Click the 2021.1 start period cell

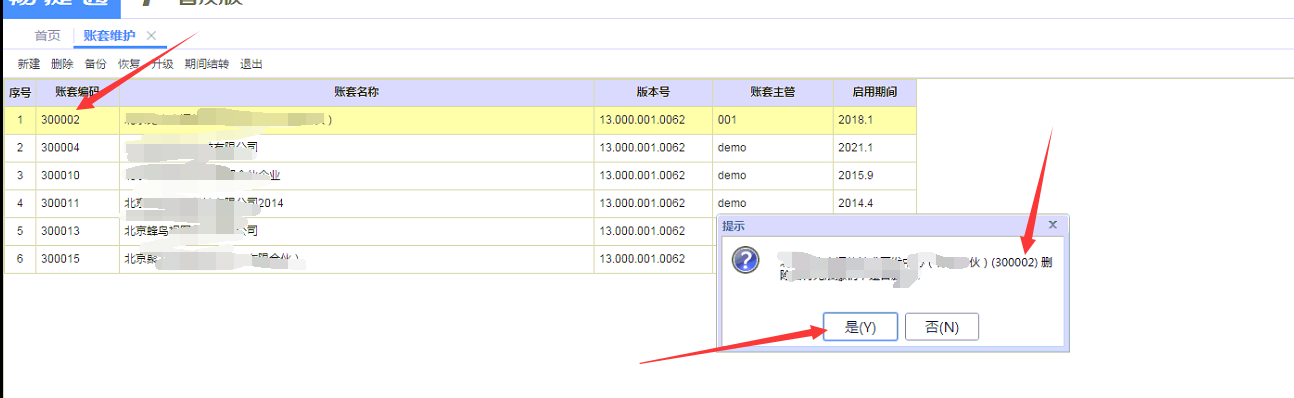point(875,147)
